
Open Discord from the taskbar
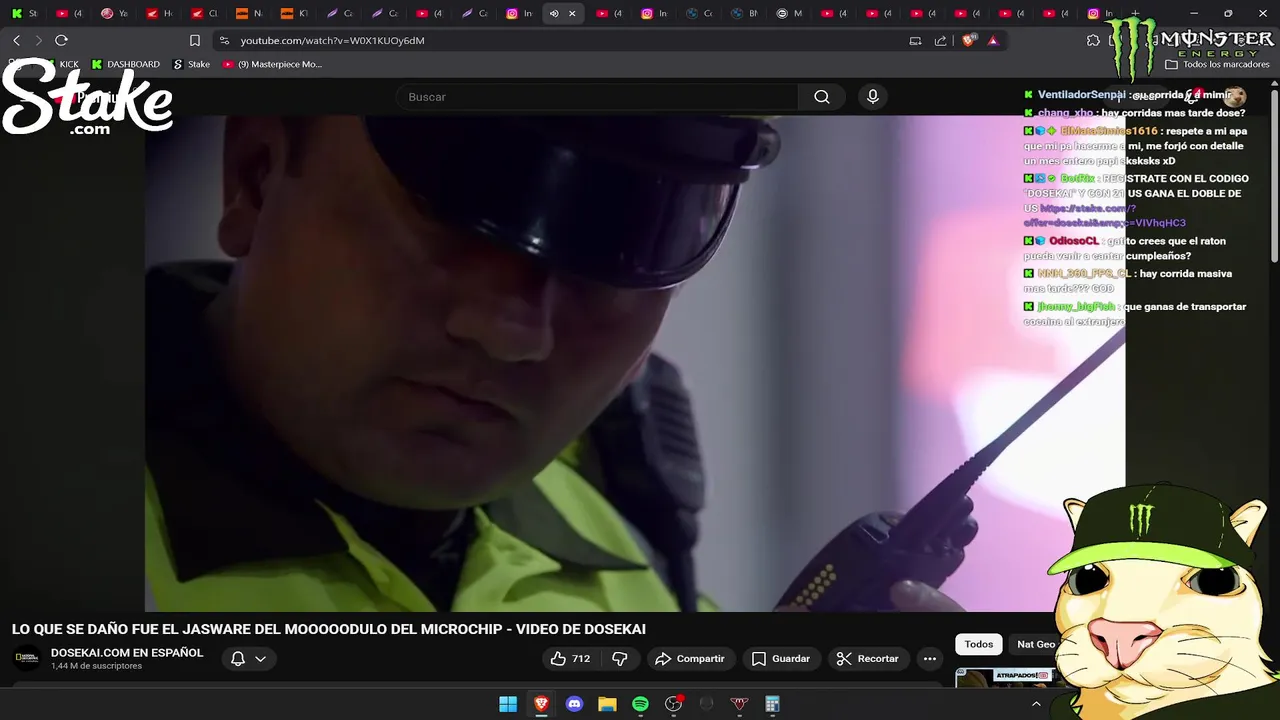(x=574, y=704)
